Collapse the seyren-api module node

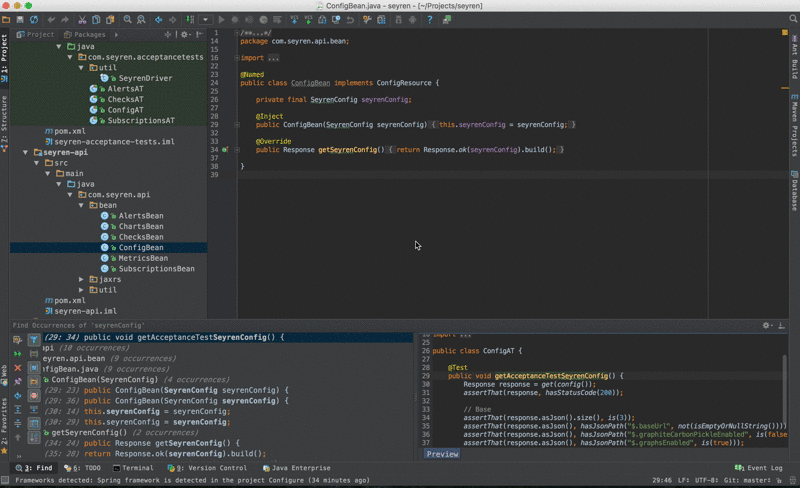(x=25, y=153)
